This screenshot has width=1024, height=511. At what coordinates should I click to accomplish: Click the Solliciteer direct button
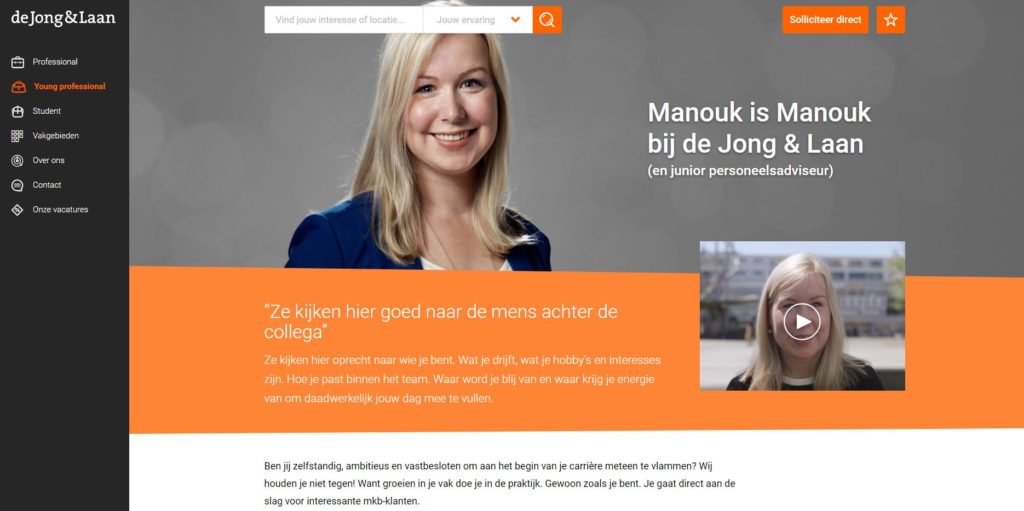(x=825, y=20)
